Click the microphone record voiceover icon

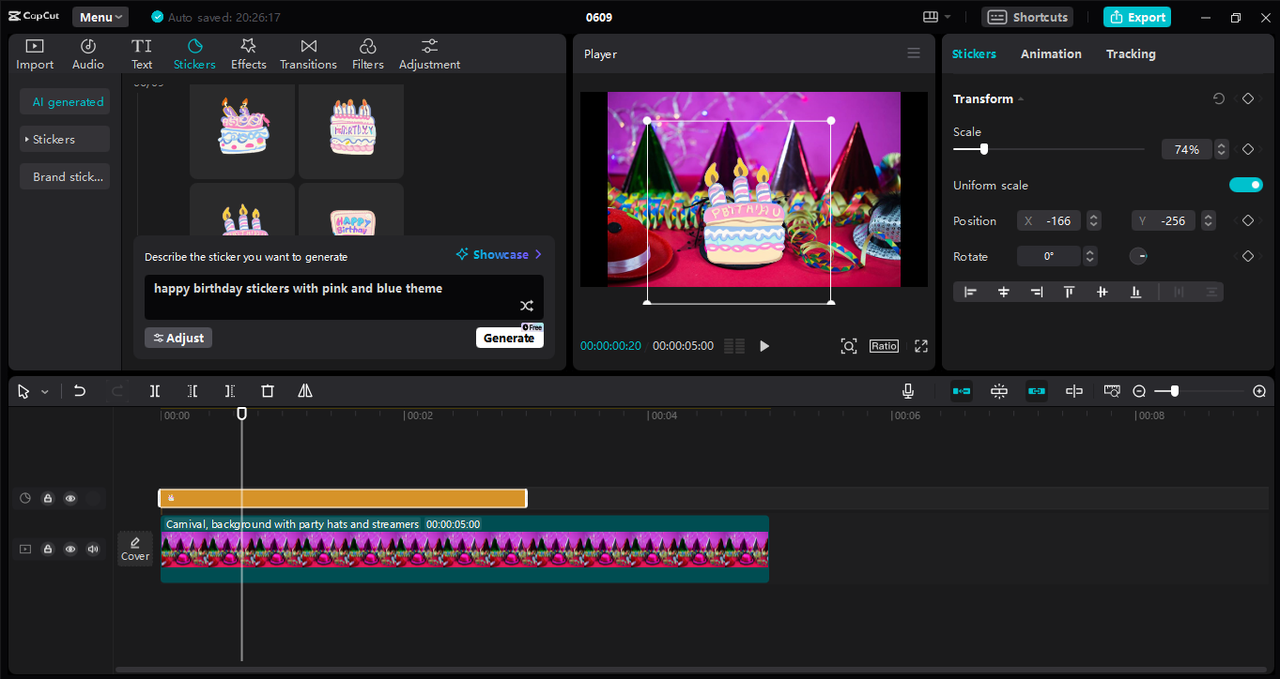[x=907, y=391]
